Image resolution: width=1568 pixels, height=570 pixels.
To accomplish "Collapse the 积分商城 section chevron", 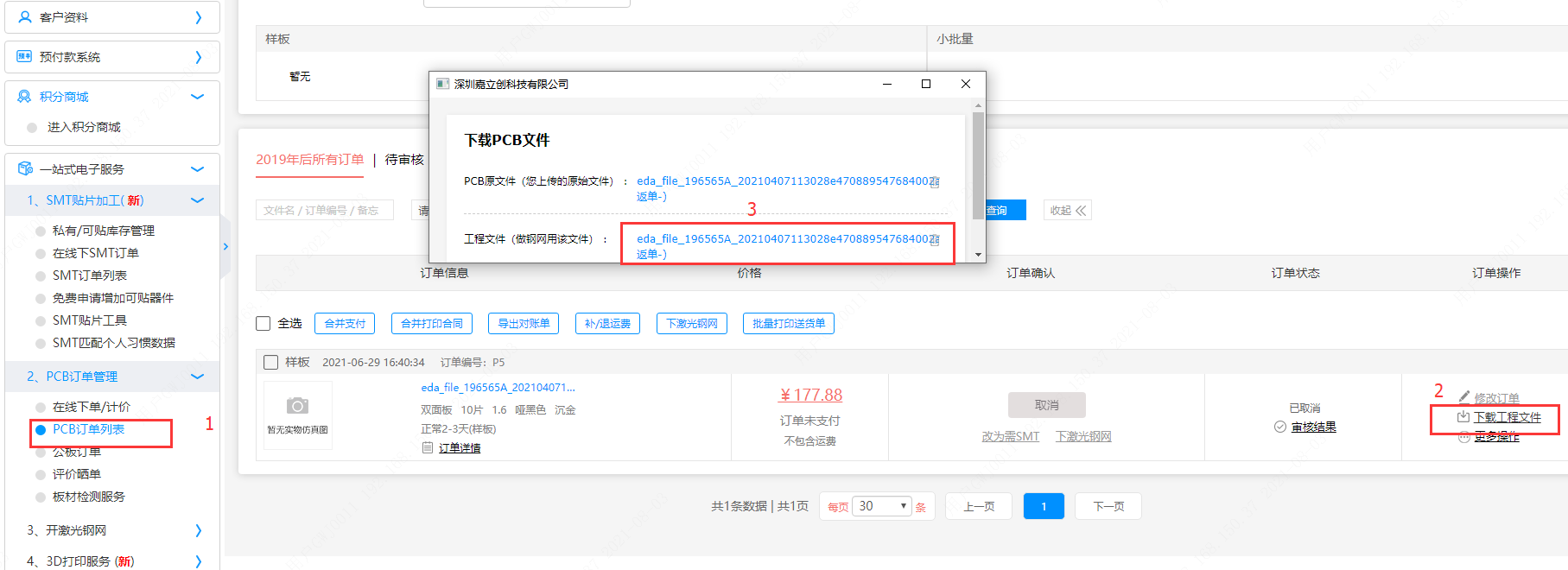I will click(x=198, y=97).
